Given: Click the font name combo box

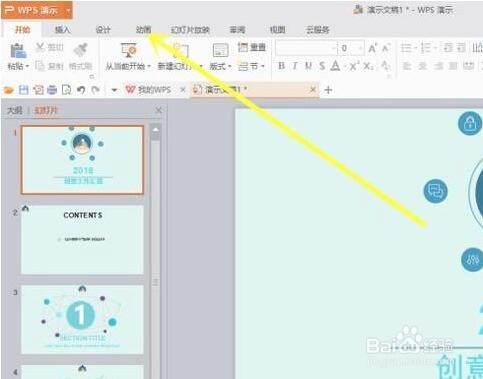Looking at the screenshot, I should pos(306,48).
